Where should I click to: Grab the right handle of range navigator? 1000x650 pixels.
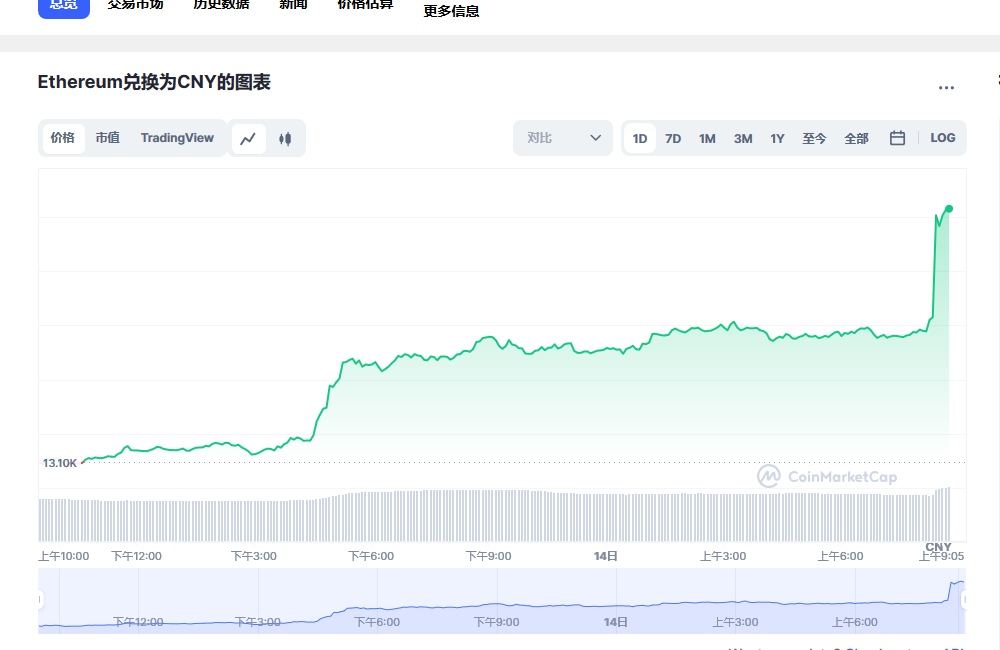964,600
